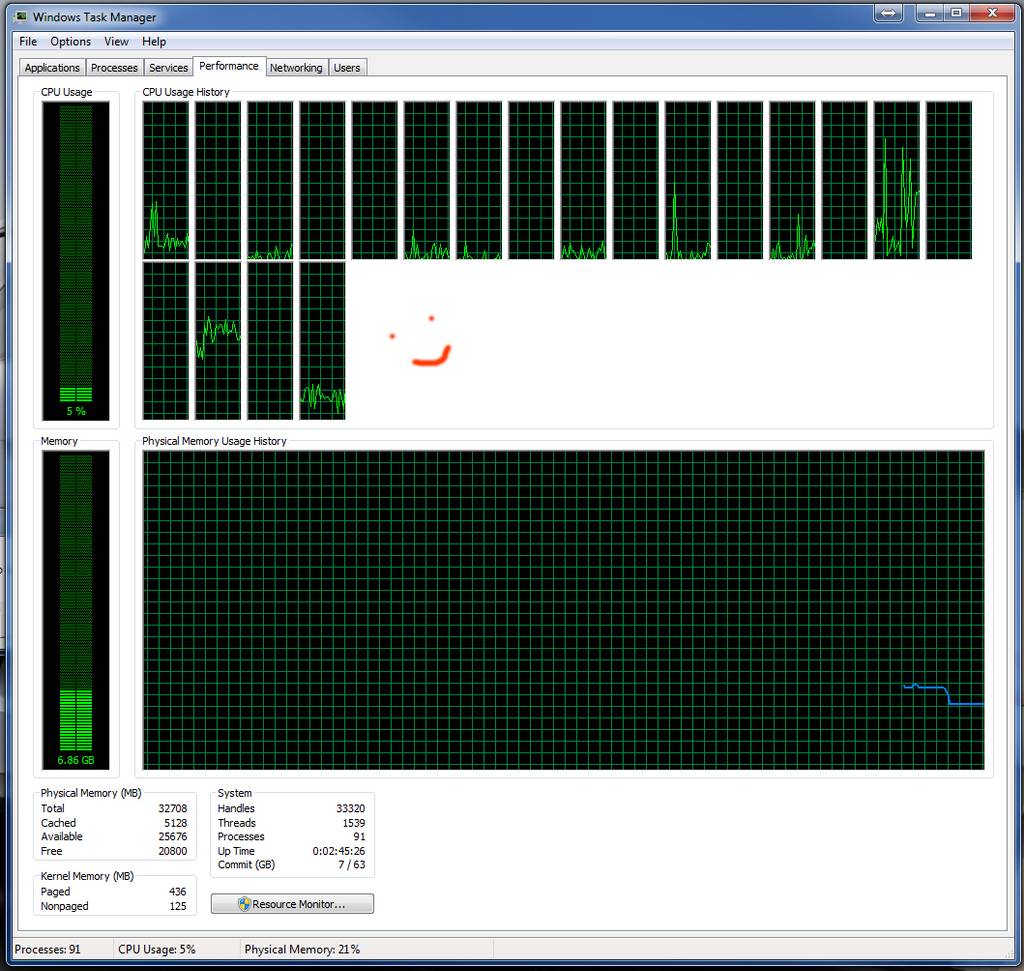Click the Physical Memory Usage History graph

click(x=563, y=610)
